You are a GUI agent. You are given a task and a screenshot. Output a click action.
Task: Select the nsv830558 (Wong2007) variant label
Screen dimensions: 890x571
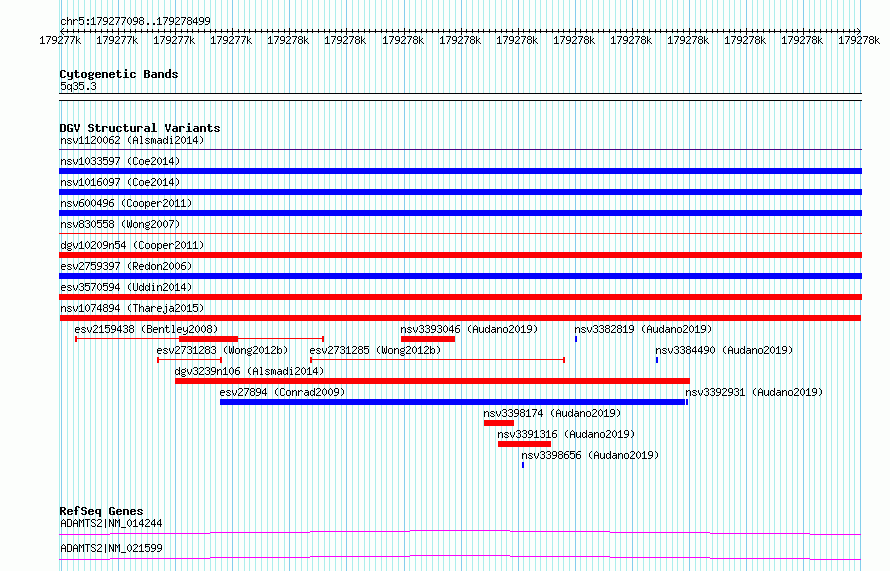tap(120, 224)
